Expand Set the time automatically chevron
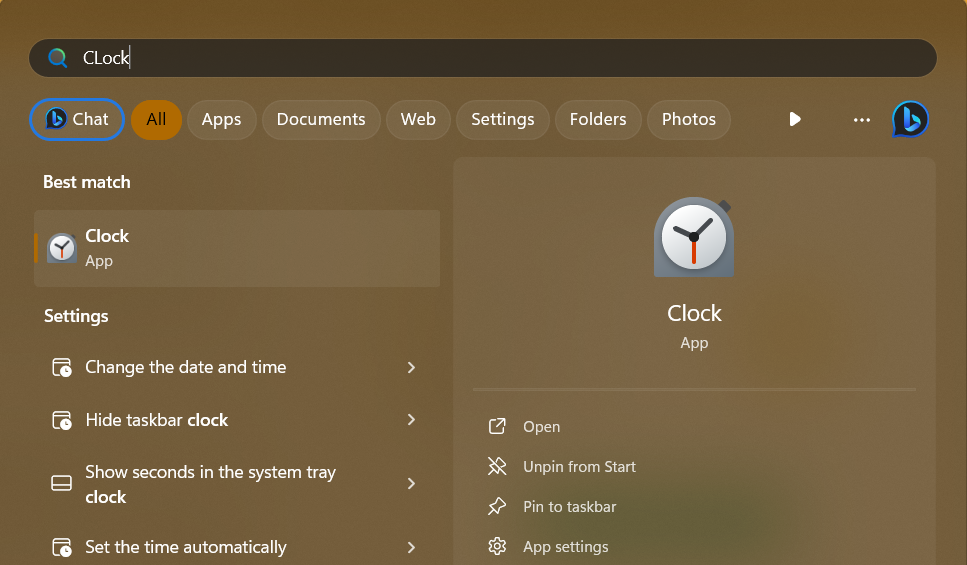This screenshot has height=565, width=967. click(411, 548)
